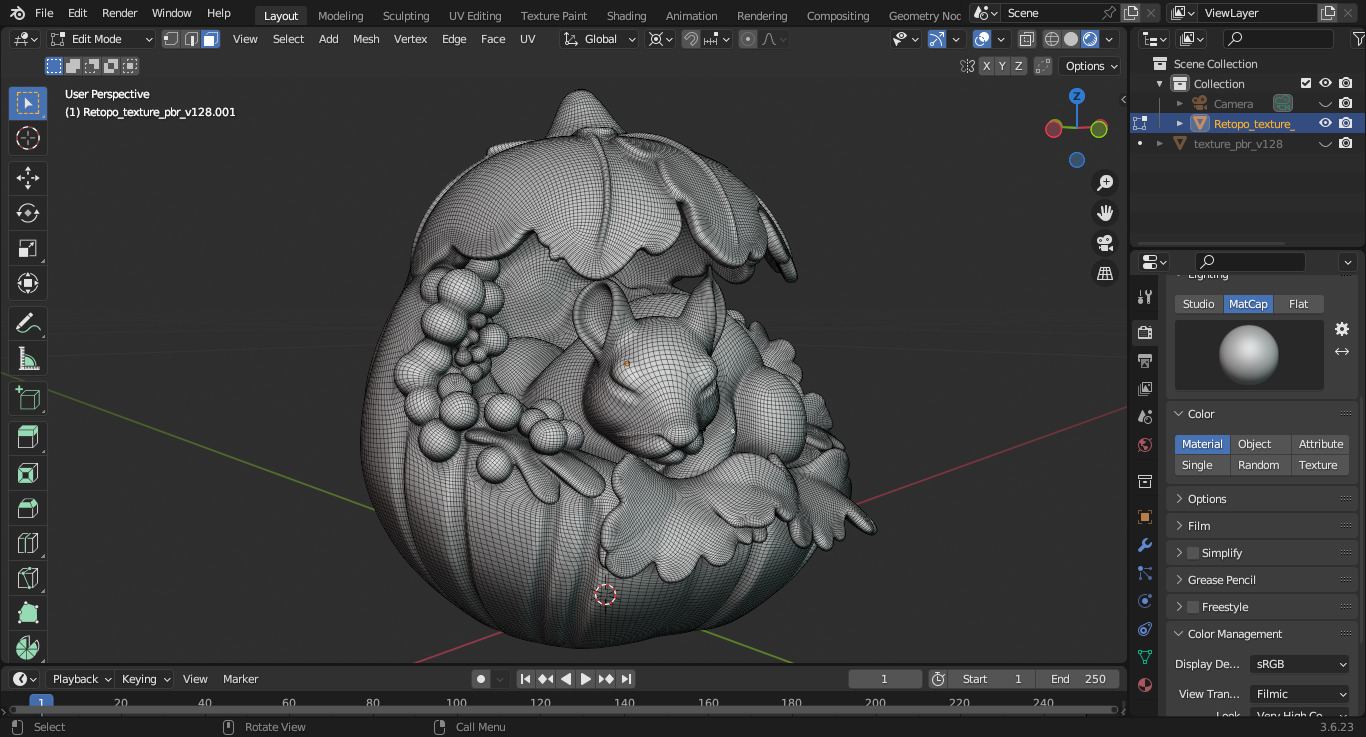Open the Object Data properties tab

click(x=1145, y=657)
